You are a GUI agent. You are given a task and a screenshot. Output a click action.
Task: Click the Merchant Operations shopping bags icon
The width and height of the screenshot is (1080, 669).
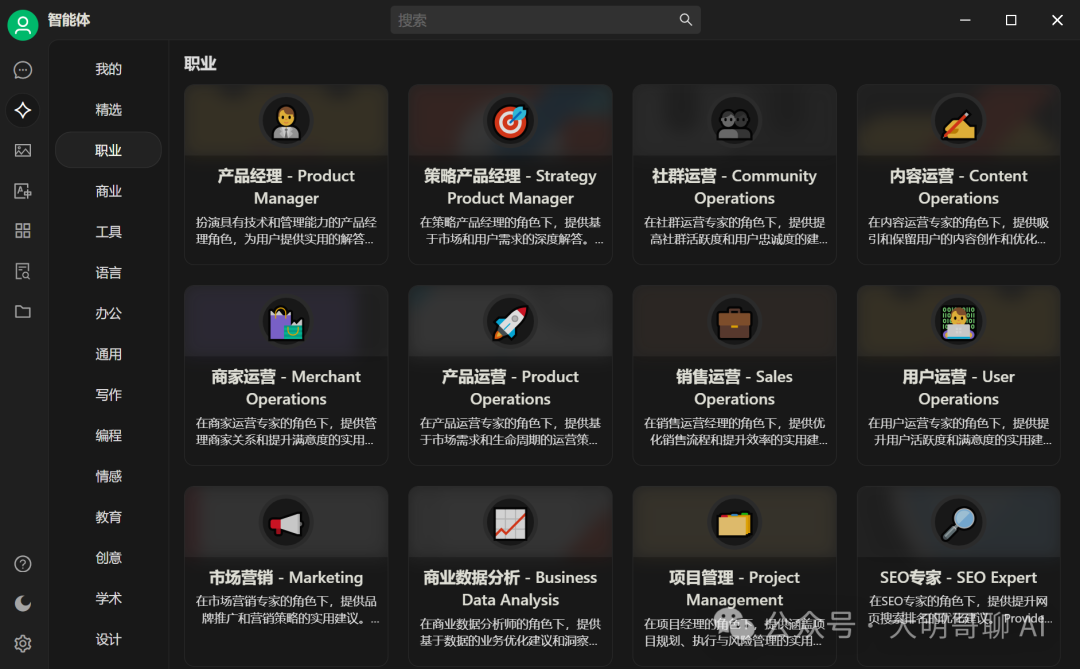point(286,322)
